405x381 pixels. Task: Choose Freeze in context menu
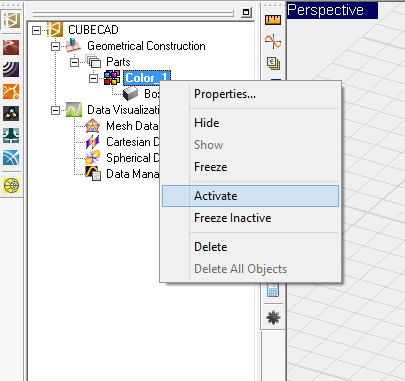(251, 167)
